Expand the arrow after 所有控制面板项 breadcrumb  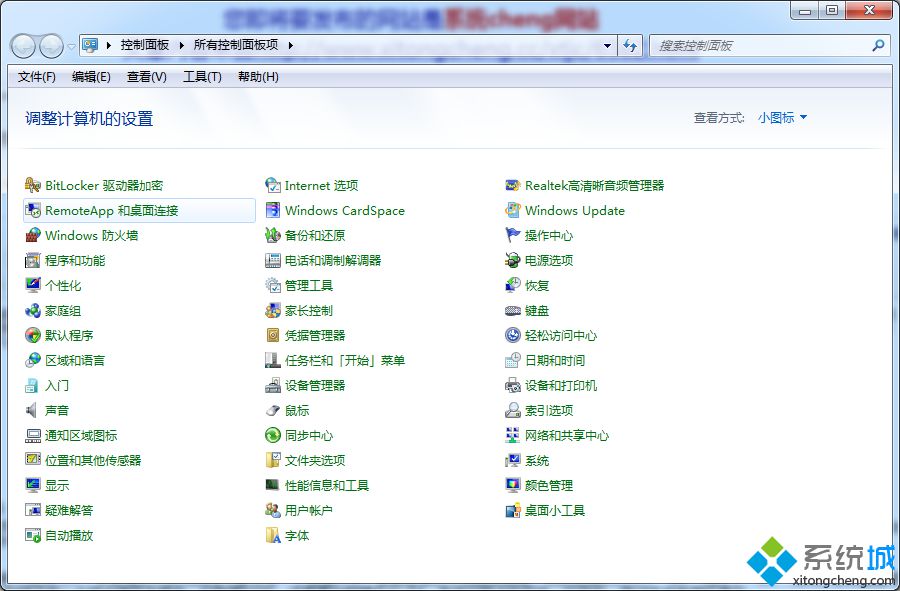pos(290,45)
